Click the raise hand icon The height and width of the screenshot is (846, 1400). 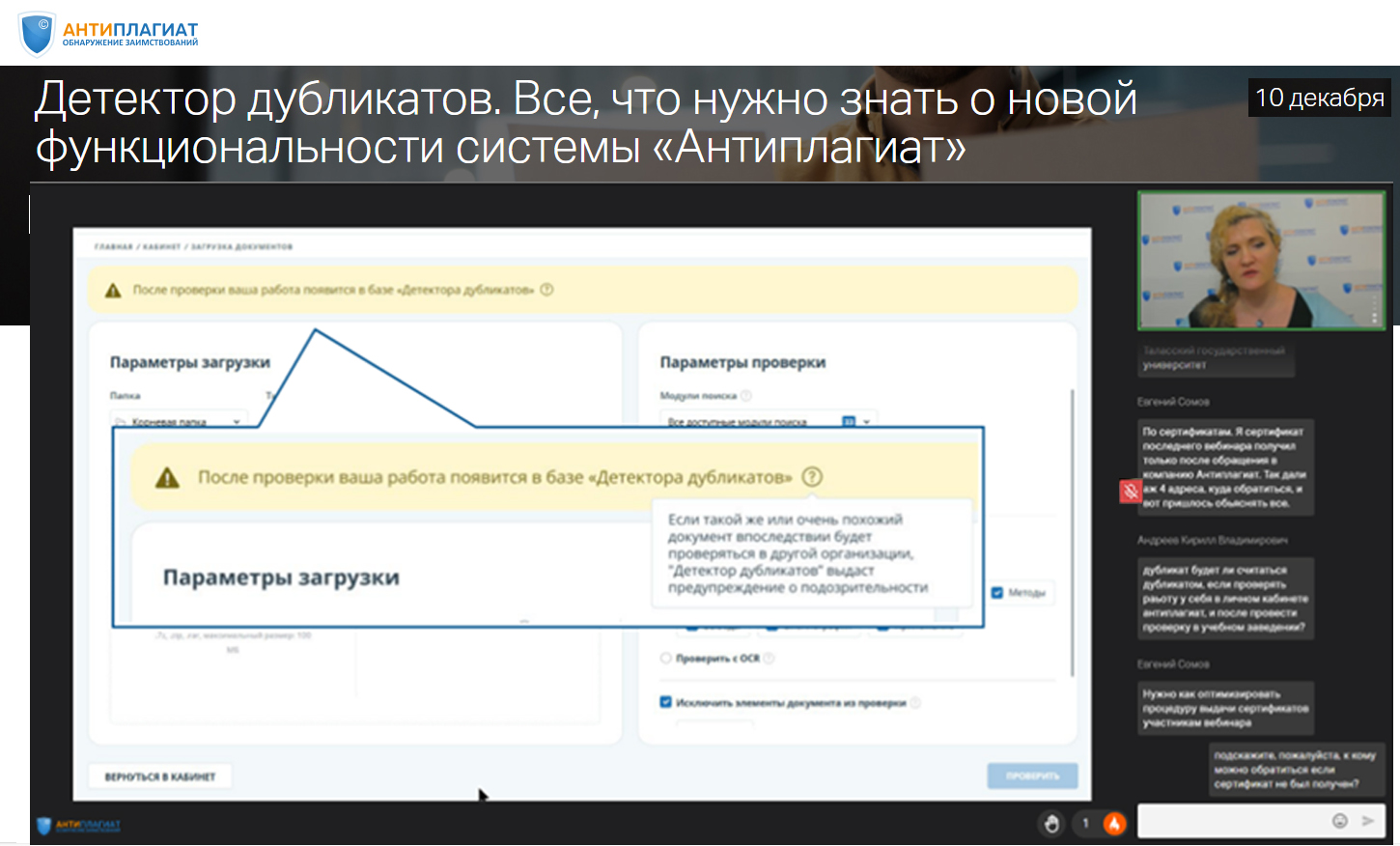click(x=1051, y=823)
